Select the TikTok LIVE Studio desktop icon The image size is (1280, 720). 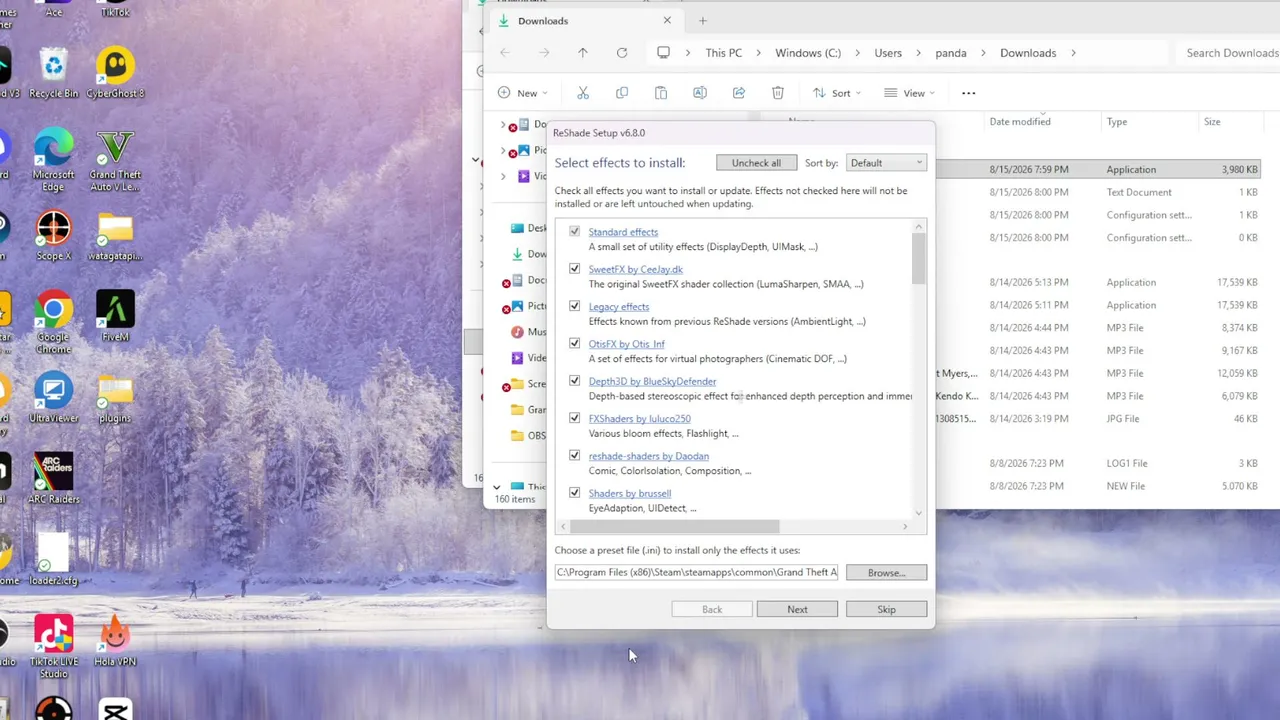[x=53, y=647]
